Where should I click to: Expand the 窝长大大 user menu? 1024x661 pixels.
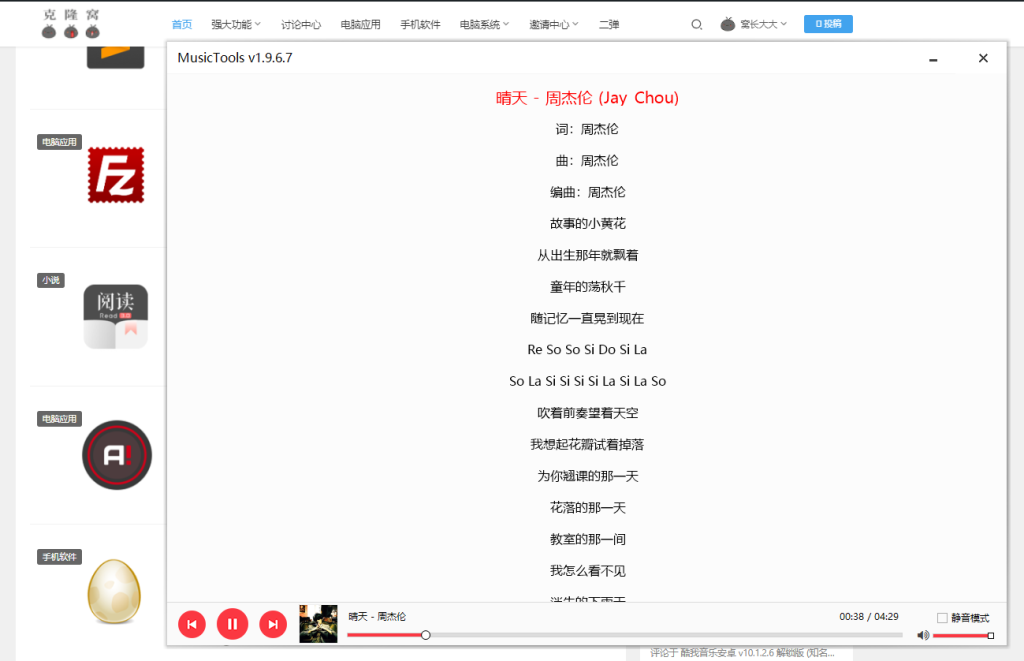coord(763,25)
